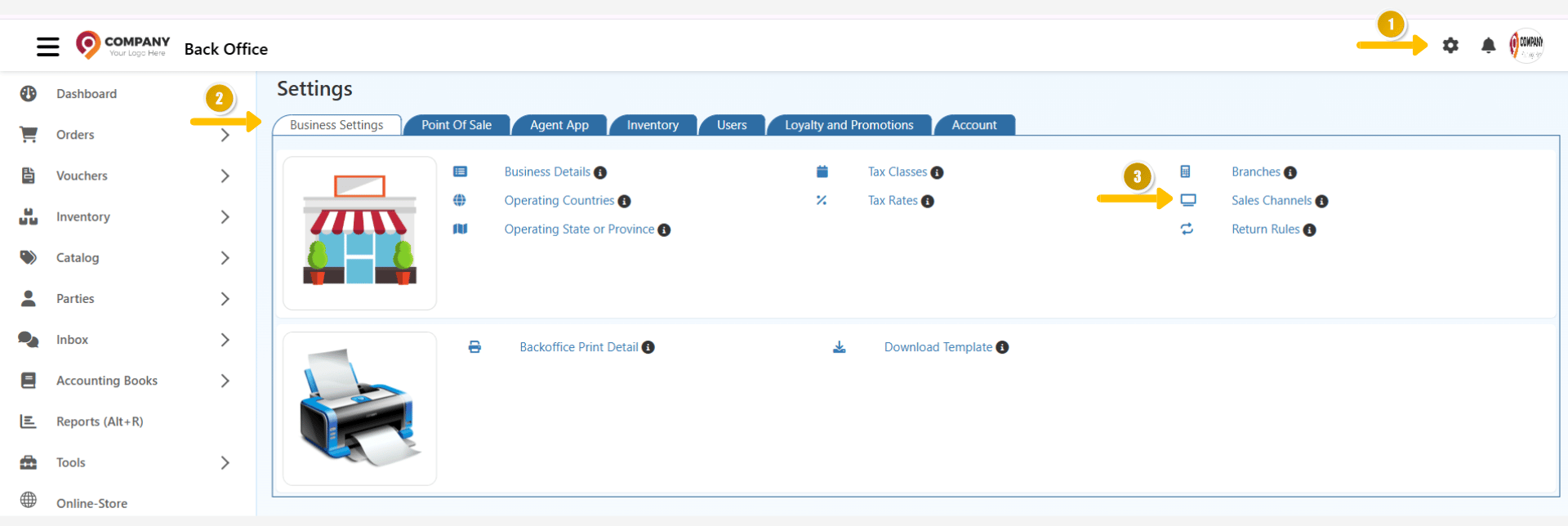
Task: Click the Orders cart icon
Action: (29, 135)
